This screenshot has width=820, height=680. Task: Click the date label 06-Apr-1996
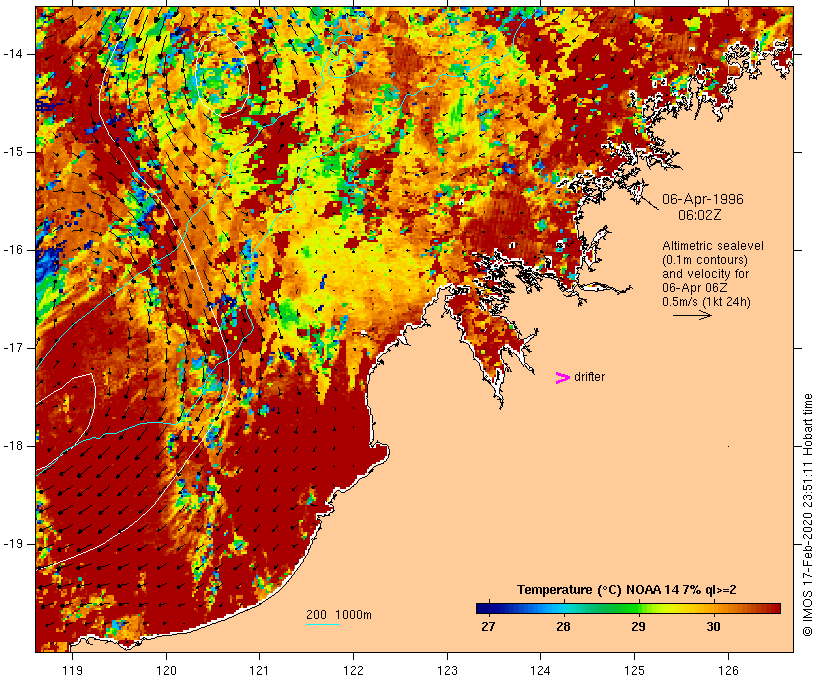[x=703, y=199]
